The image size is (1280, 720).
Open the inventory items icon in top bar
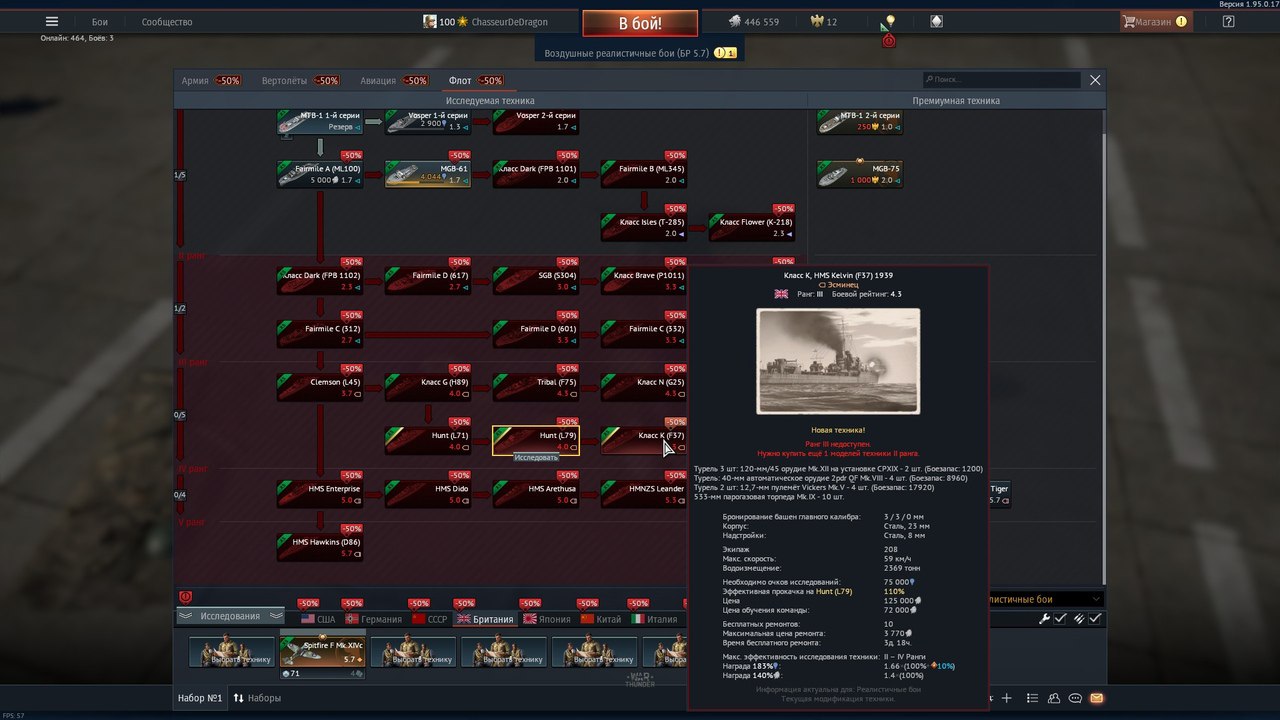(937, 21)
